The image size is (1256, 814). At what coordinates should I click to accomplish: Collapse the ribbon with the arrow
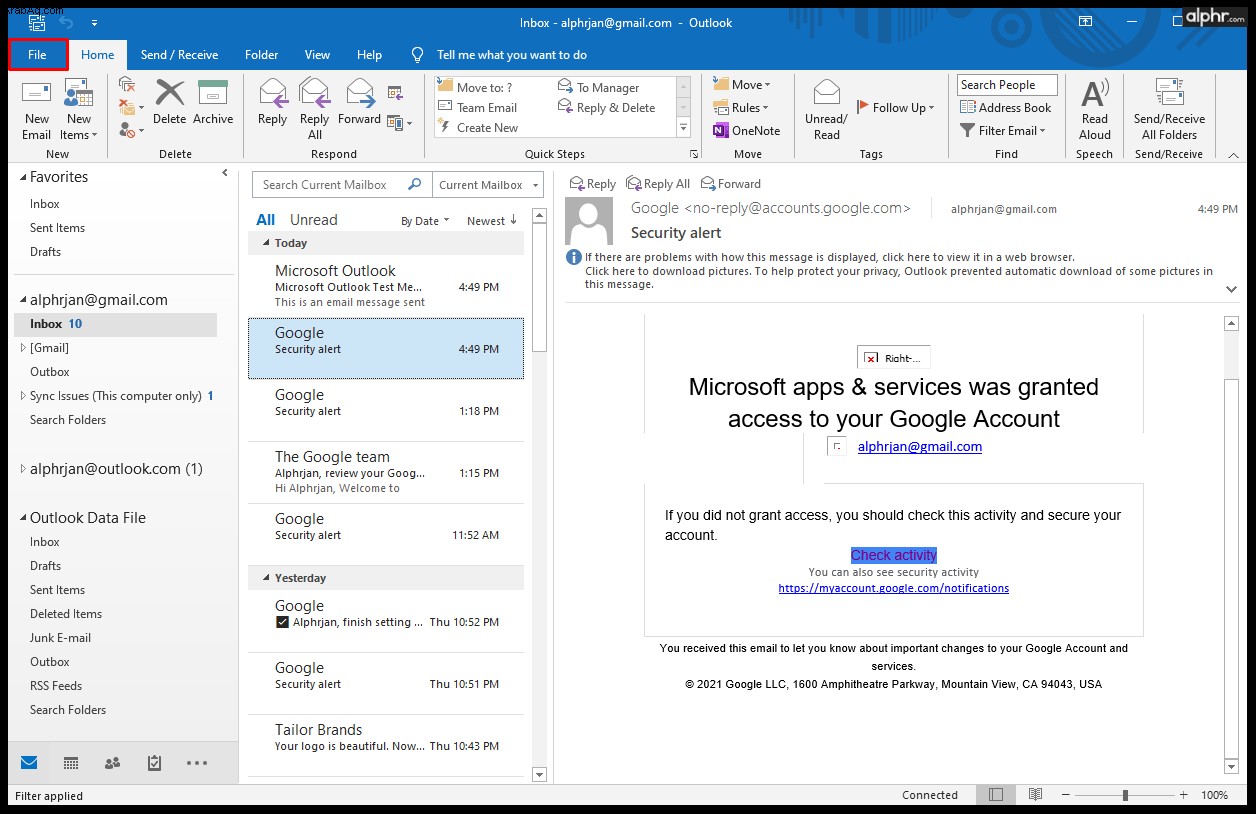pyautogui.click(x=1233, y=155)
